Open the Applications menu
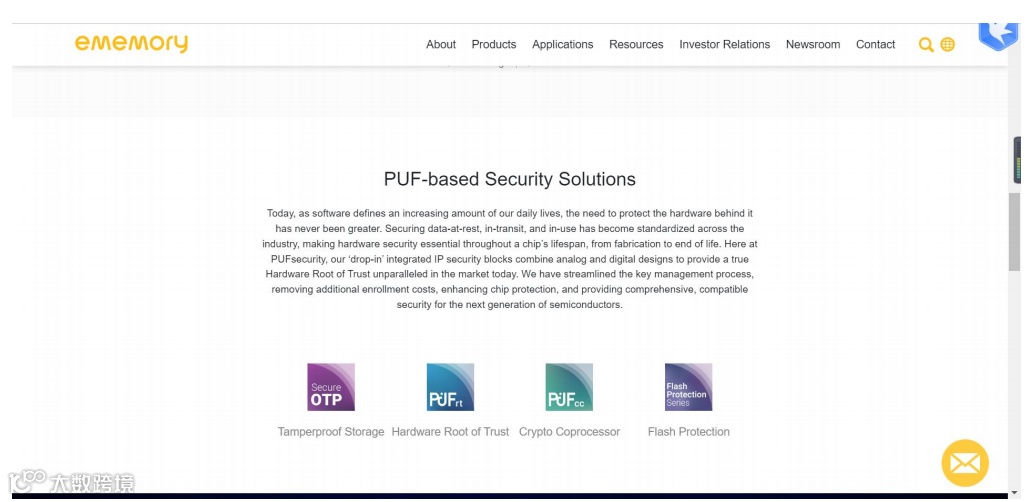The width and height of the screenshot is (1029, 502). [x=562, y=45]
